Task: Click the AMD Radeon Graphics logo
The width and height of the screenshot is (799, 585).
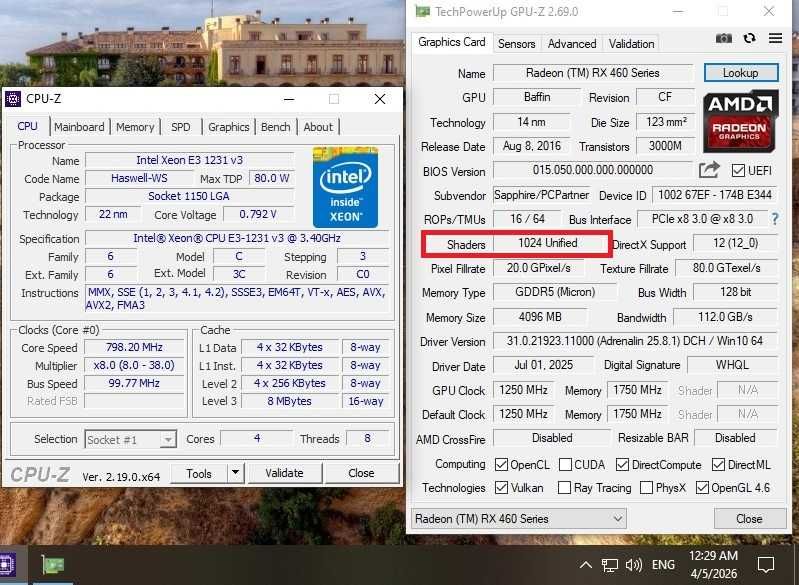Action: tap(740, 121)
